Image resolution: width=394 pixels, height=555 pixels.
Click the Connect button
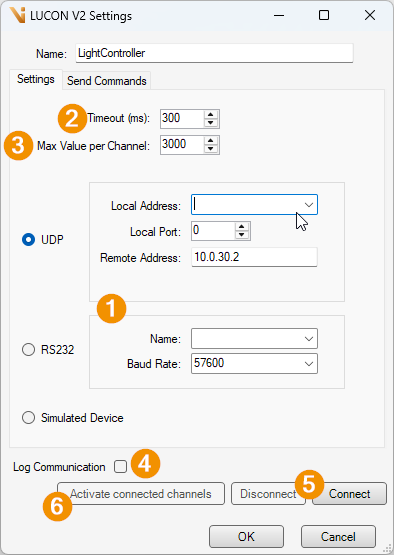point(349,493)
